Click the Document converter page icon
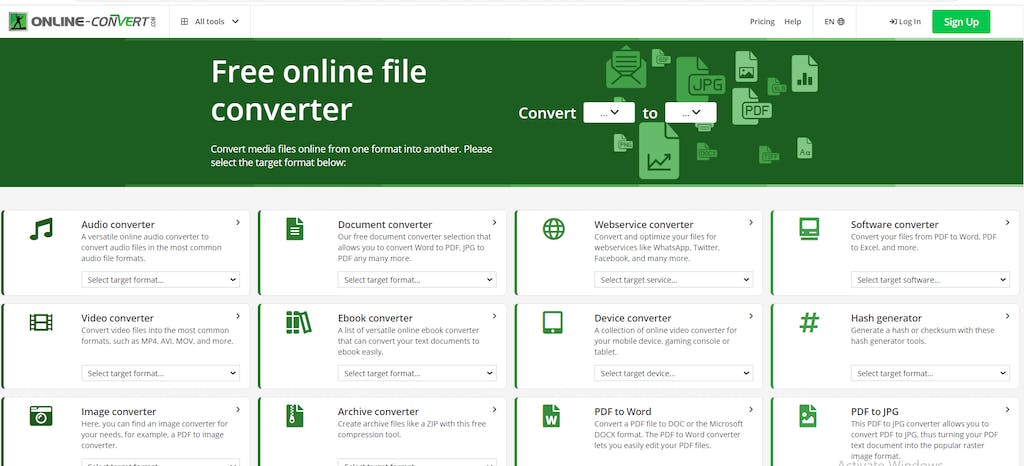The width and height of the screenshot is (1024, 466). [295, 229]
